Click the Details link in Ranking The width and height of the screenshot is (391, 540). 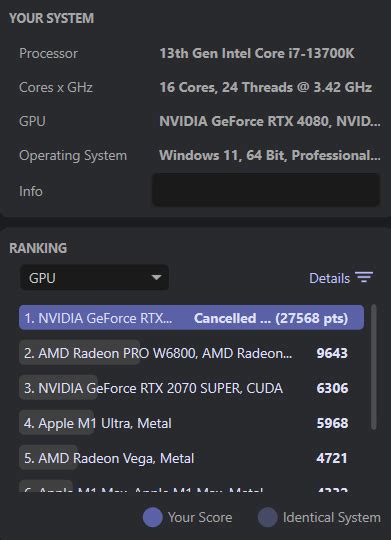(x=329, y=278)
